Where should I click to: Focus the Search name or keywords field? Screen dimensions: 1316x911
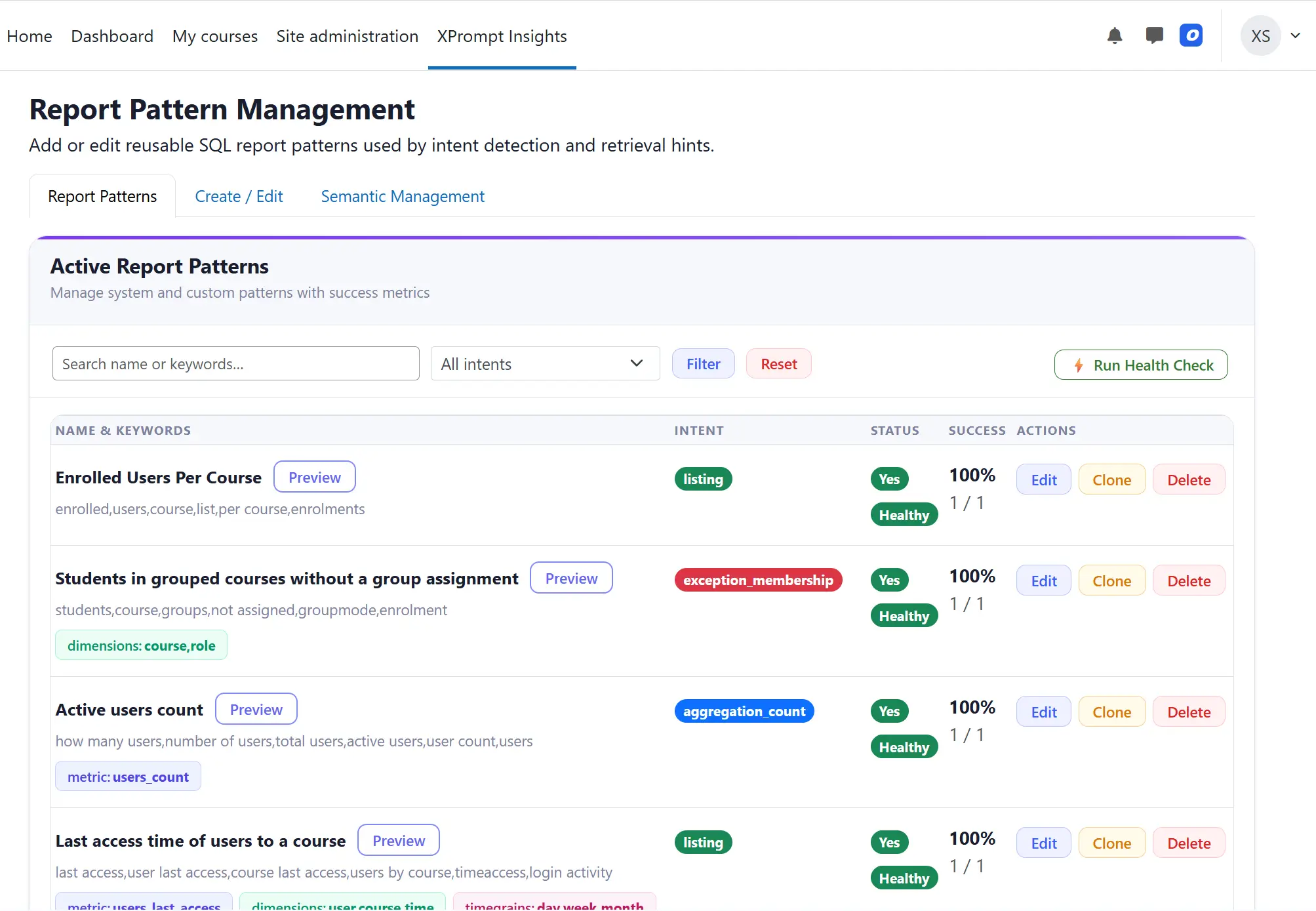[x=236, y=363]
